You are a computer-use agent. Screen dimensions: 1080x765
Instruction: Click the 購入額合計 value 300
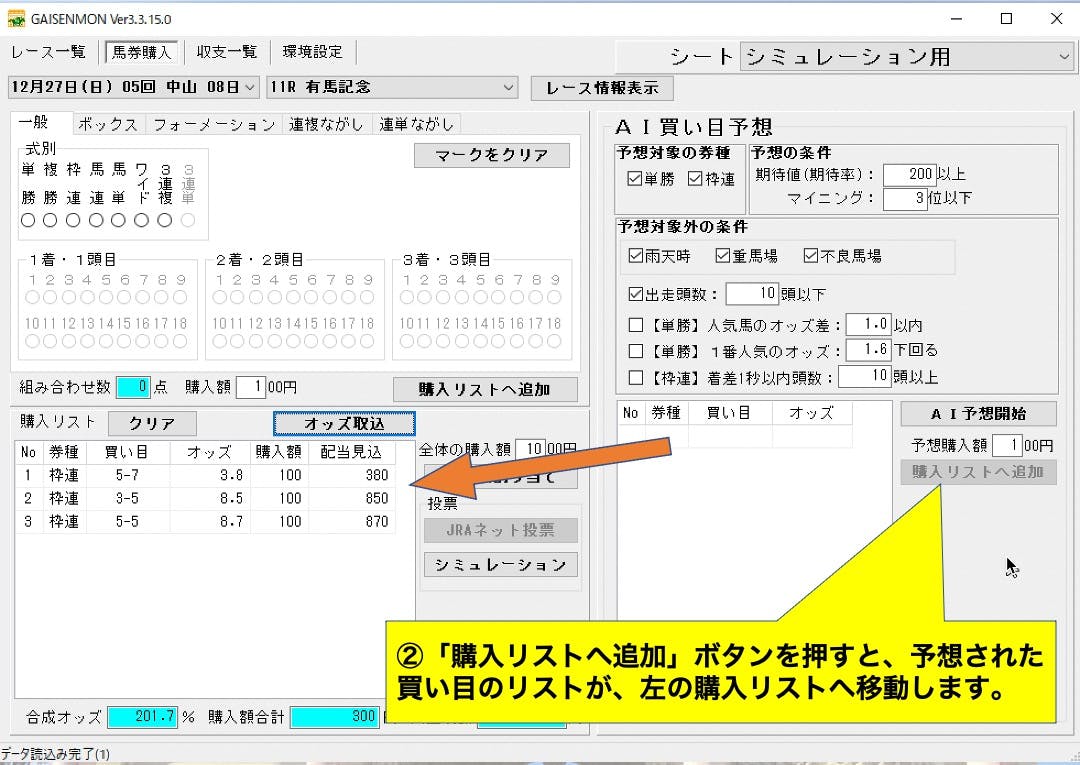[335, 717]
